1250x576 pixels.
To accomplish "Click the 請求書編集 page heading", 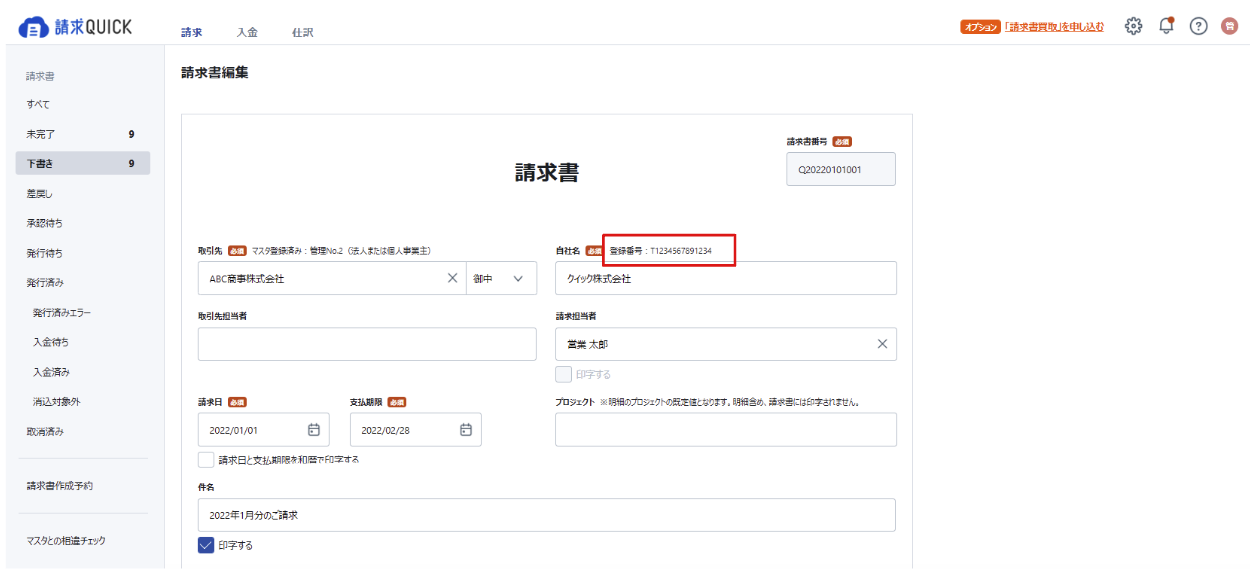I will pyautogui.click(x=215, y=72).
